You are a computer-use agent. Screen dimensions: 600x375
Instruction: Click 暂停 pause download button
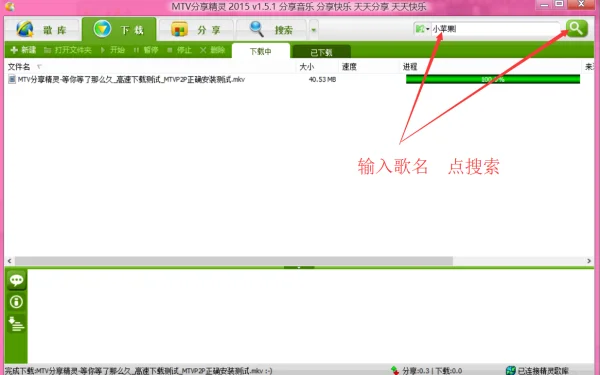point(146,50)
